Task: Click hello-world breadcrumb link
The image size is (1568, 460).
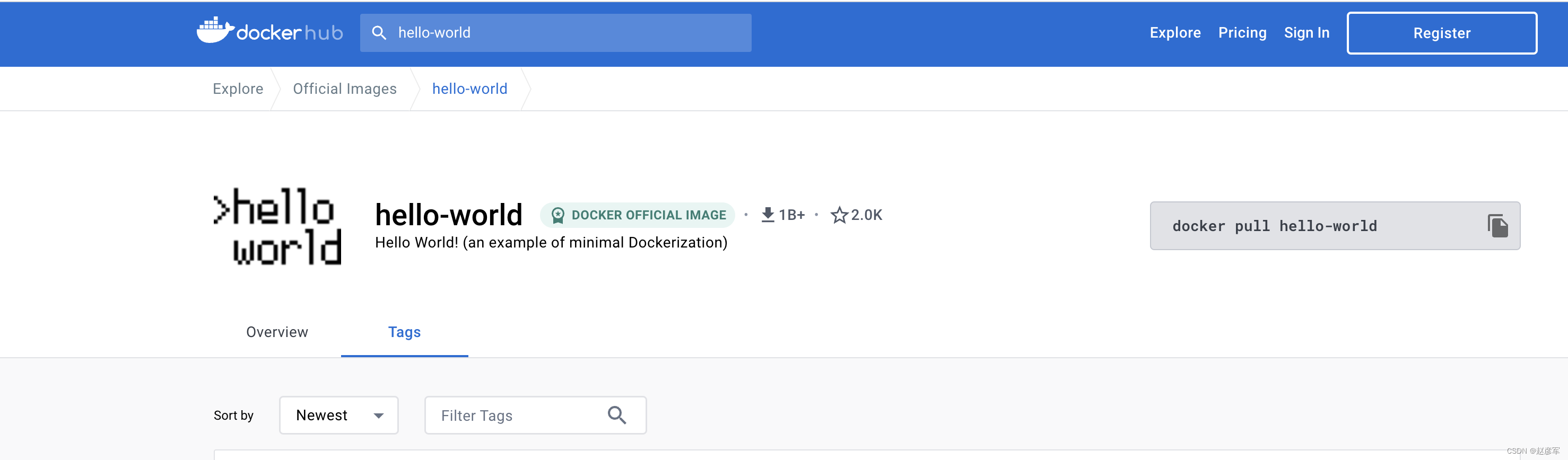Action: click(x=469, y=89)
